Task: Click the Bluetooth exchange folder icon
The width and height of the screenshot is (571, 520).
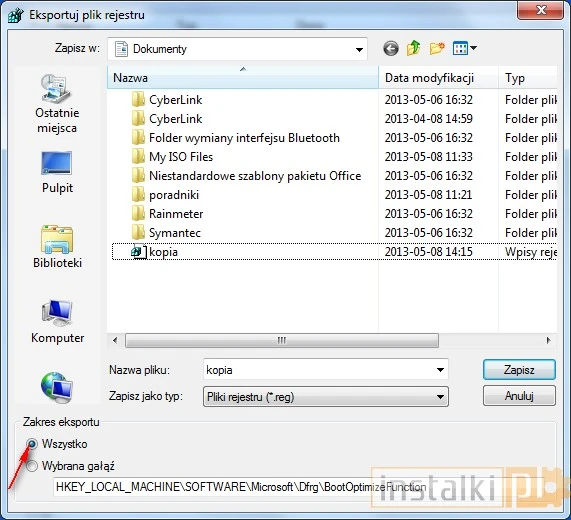Action: click(138, 138)
